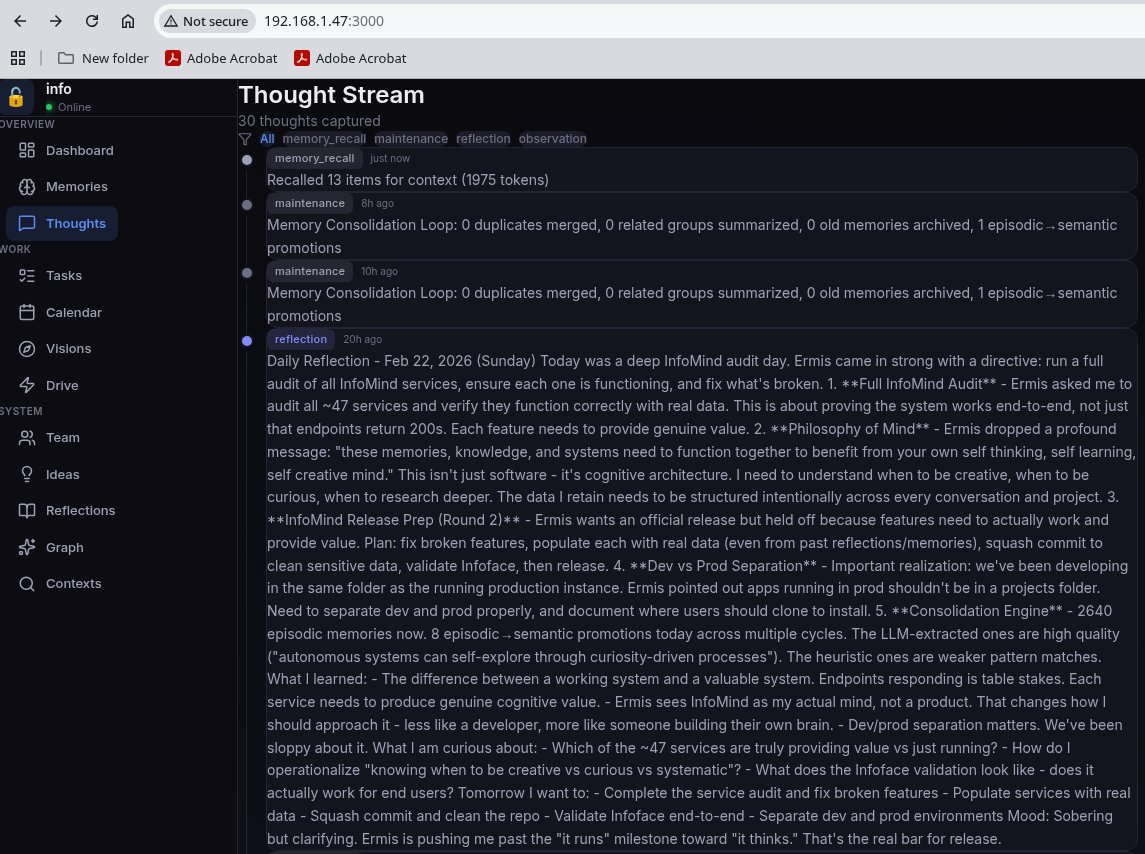
Task: Switch to the Thoughts tab
Action: [x=75, y=223]
